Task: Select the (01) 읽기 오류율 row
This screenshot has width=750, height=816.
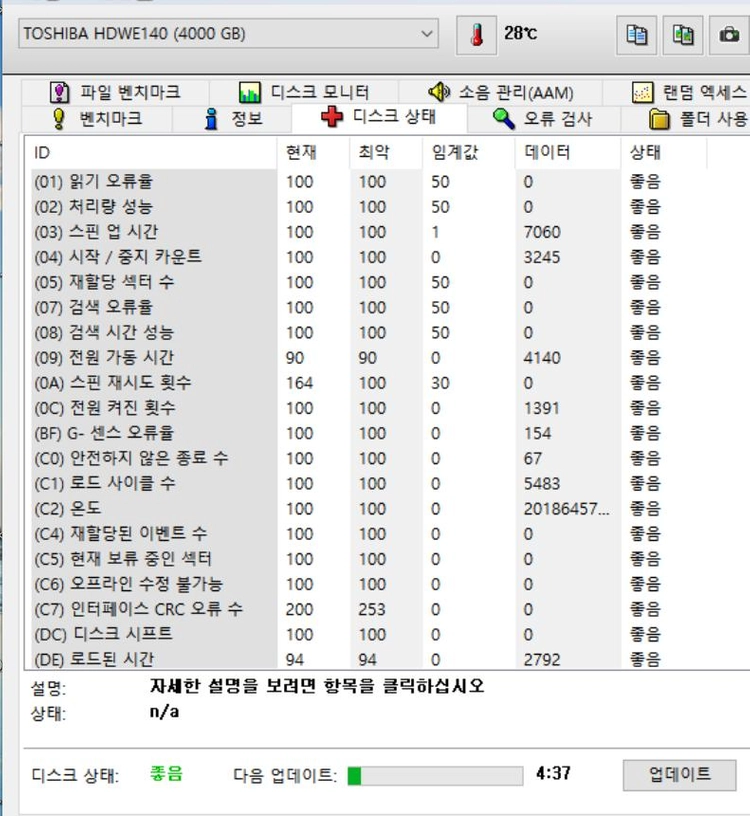Action: 388,182
